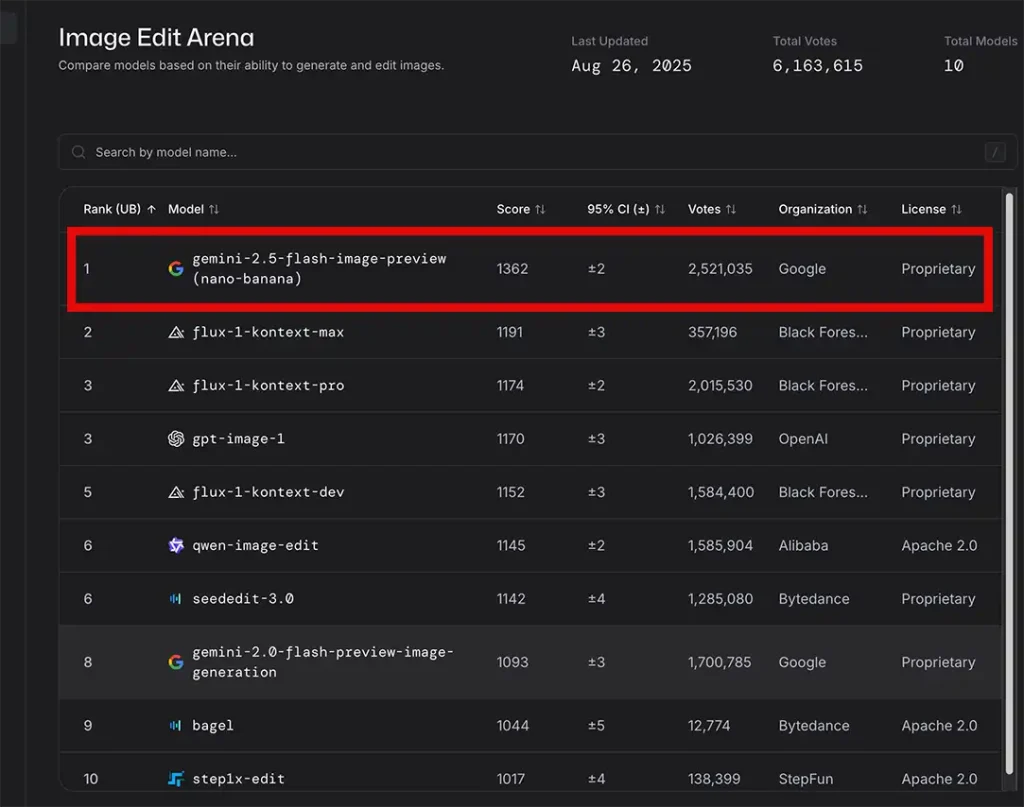This screenshot has width=1024, height=807.
Task: Click the 1,700,785 votes cell
Action: pyautogui.click(x=719, y=662)
